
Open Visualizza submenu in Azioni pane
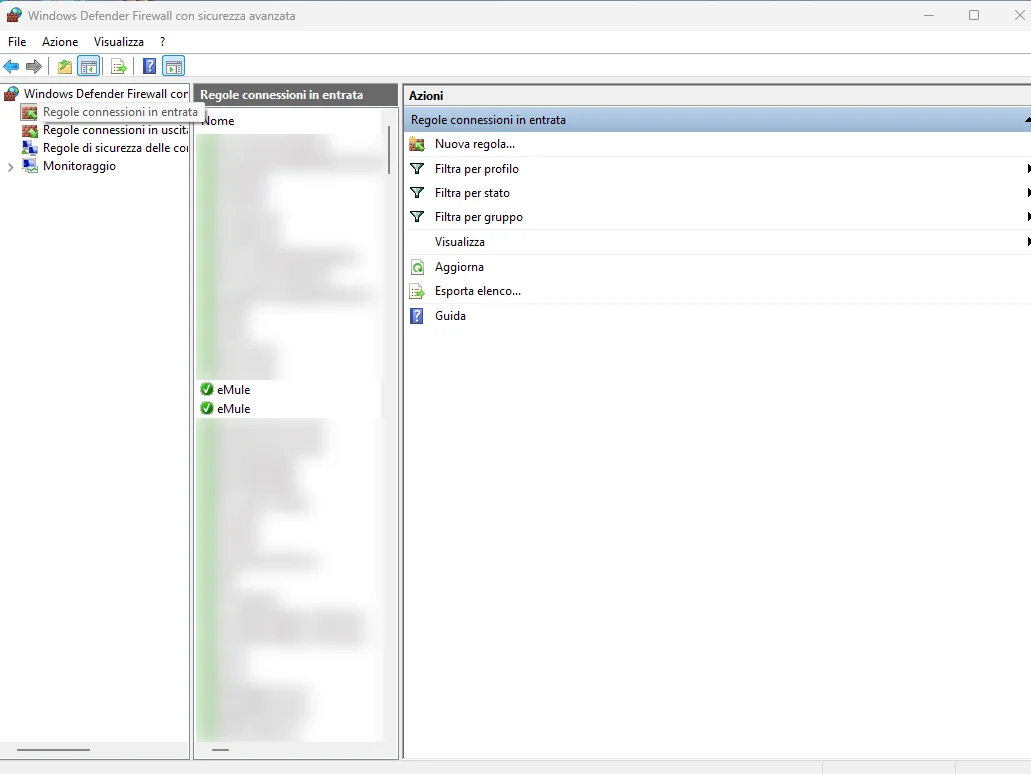click(x=460, y=242)
